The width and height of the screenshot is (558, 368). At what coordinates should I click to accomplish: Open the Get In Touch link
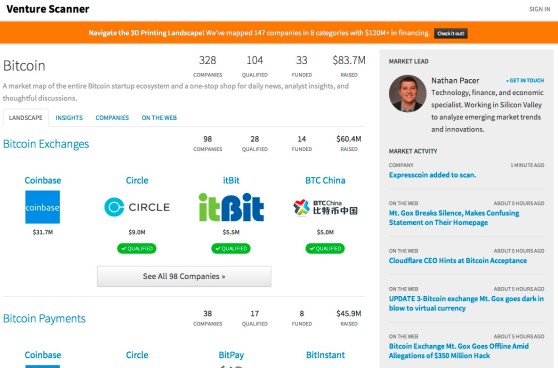pyautogui.click(x=525, y=81)
